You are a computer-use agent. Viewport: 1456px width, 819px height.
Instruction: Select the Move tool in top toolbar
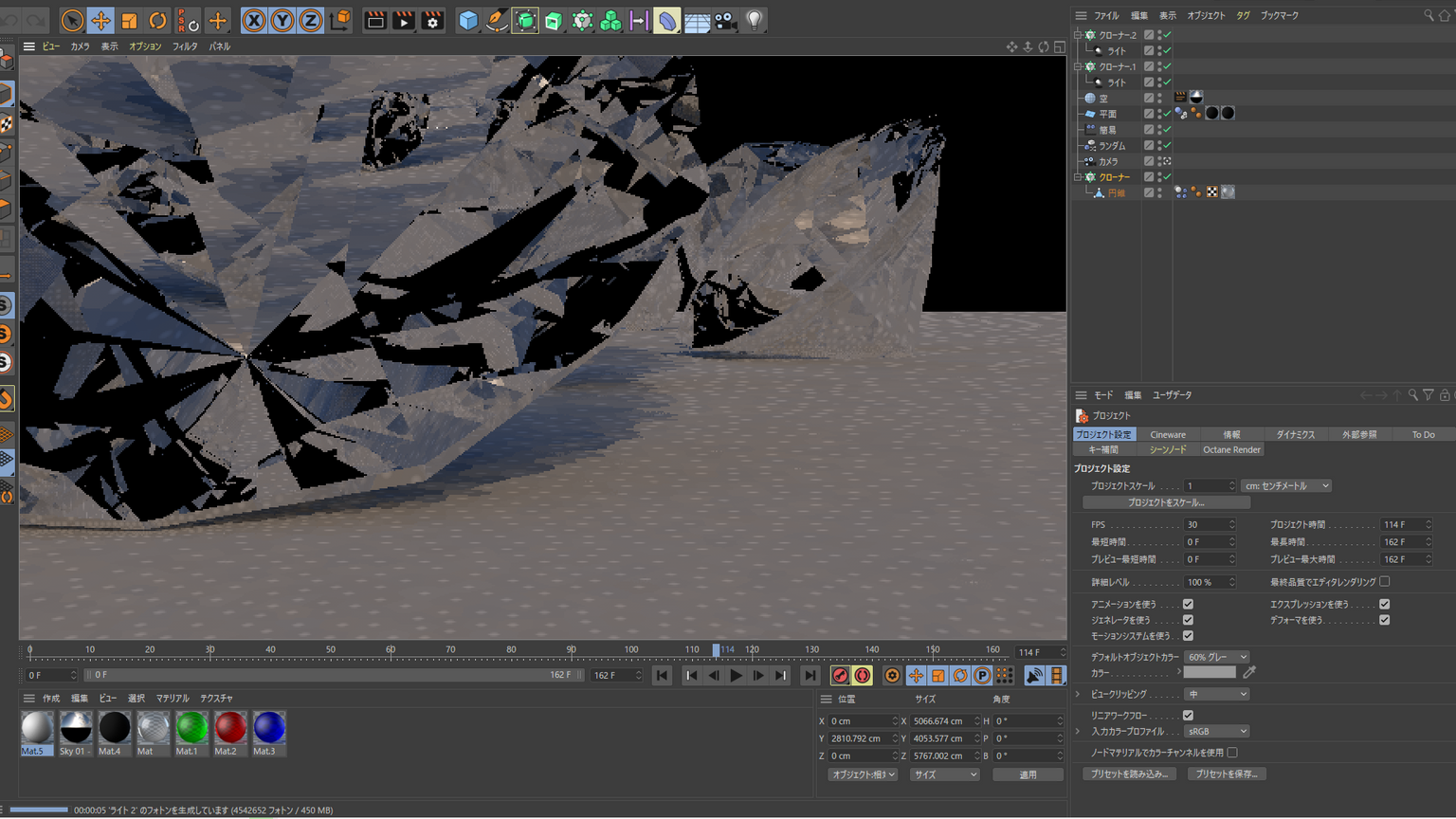100,20
